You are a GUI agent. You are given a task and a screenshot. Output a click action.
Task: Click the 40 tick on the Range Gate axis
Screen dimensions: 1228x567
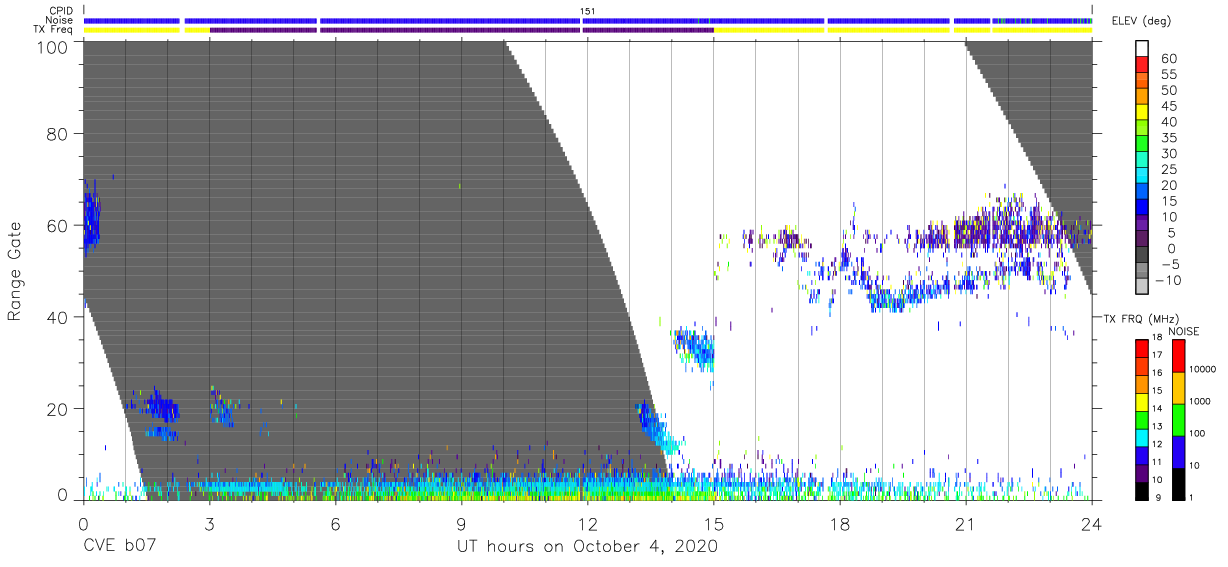(x=59, y=317)
